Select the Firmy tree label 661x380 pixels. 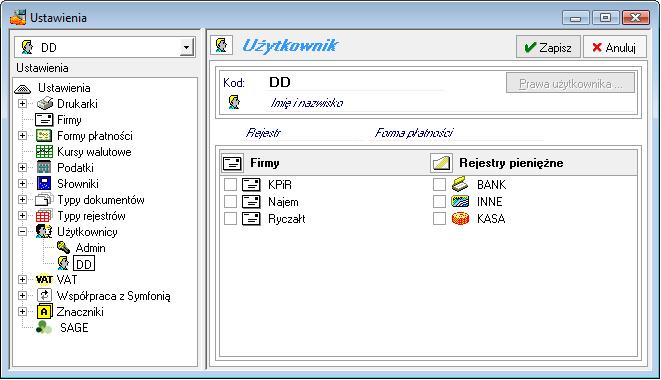click(x=69, y=120)
